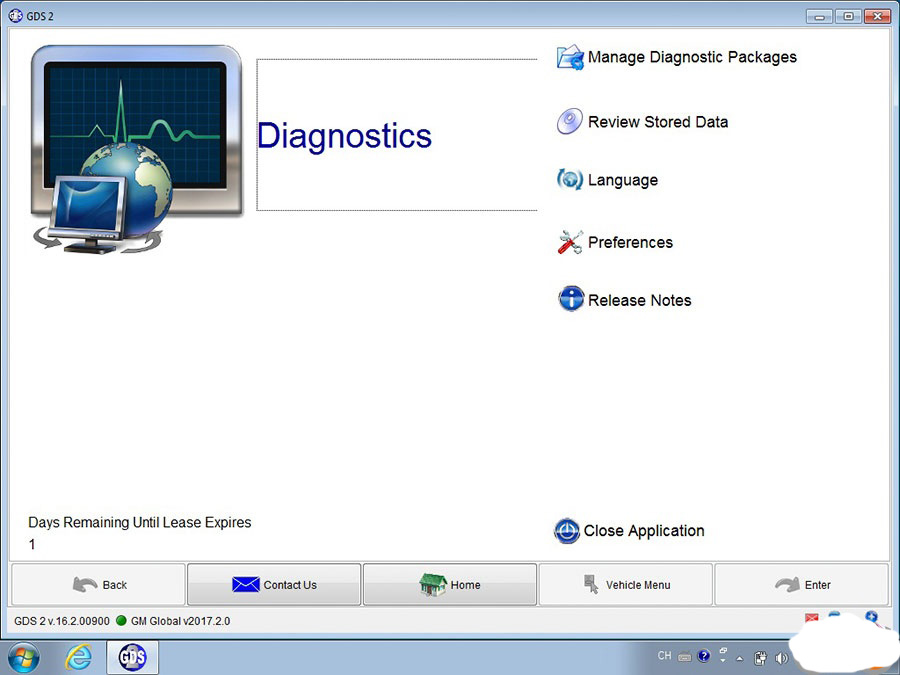This screenshot has height=675, width=900.
Task: Click the info icon beside Release Notes
Action: coord(571,299)
